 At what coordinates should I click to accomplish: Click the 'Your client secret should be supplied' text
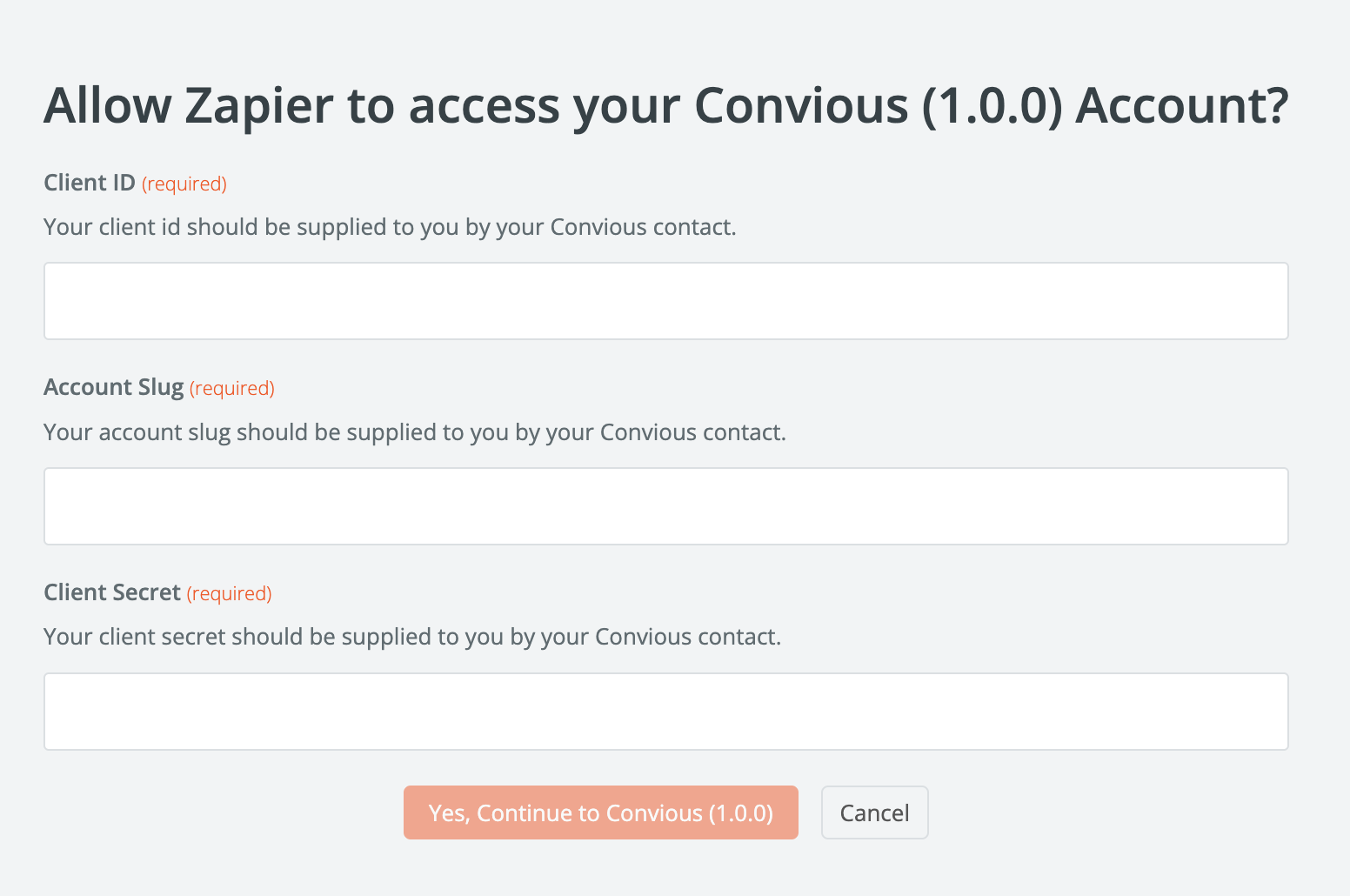(x=412, y=637)
